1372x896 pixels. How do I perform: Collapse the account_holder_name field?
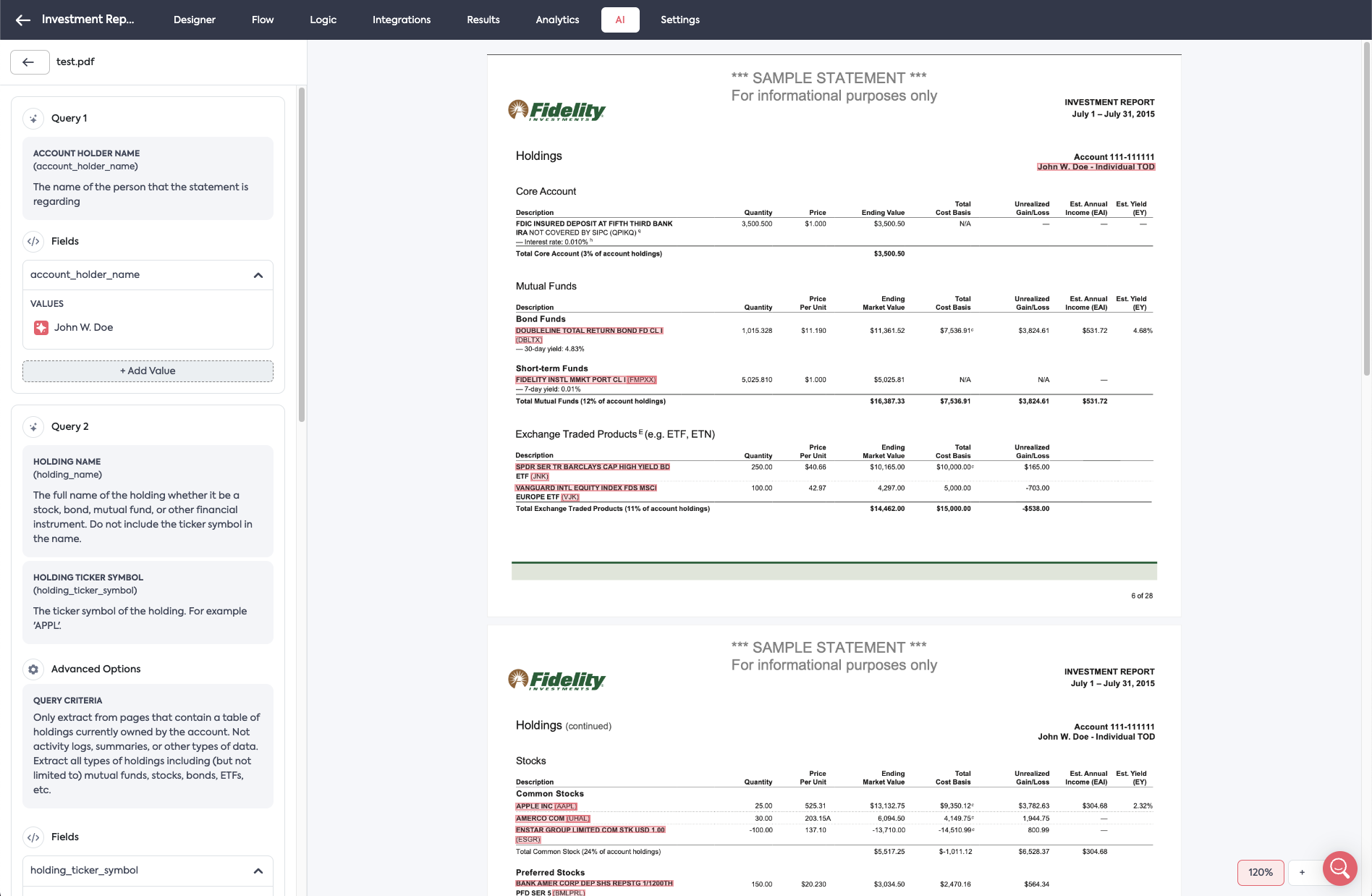(x=258, y=275)
